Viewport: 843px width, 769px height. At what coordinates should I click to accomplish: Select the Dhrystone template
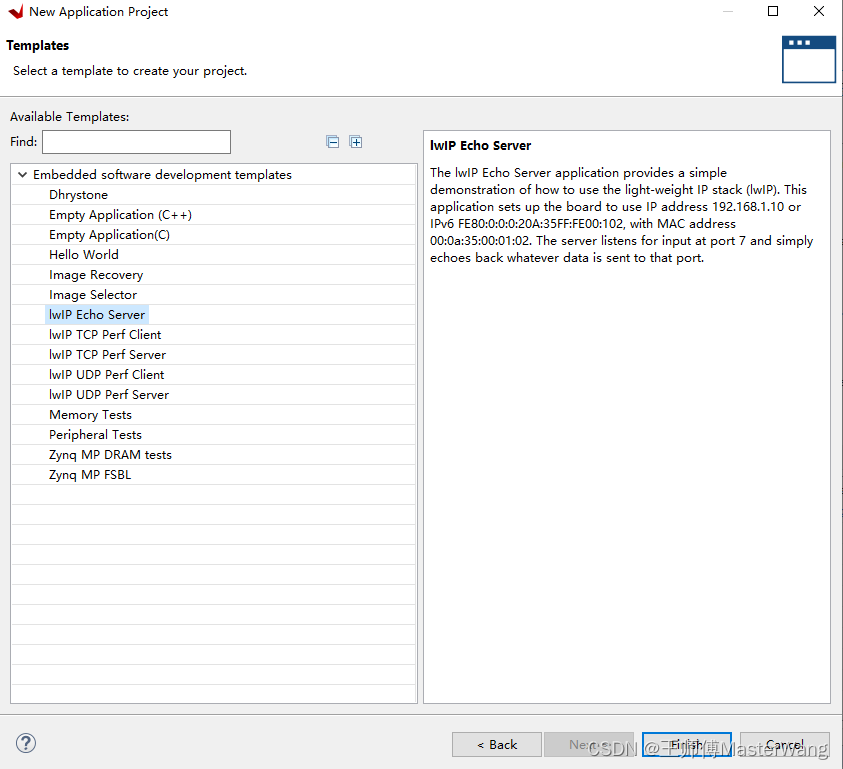[x=78, y=195]
